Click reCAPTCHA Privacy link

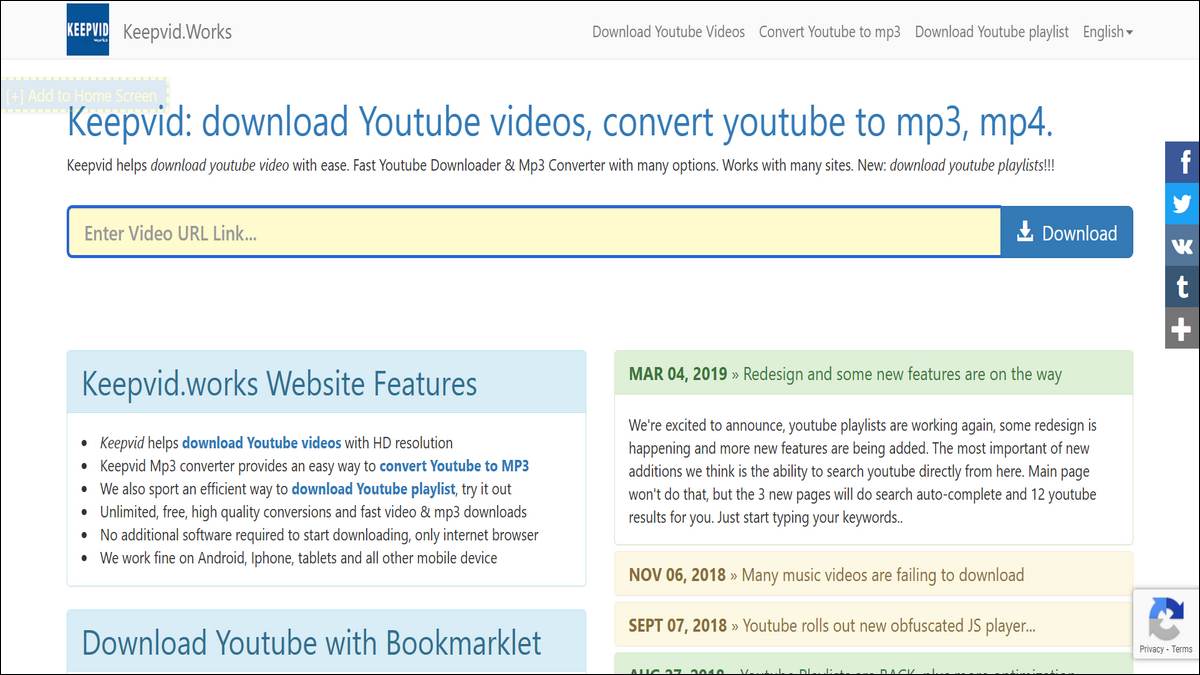click(1151, 649)
